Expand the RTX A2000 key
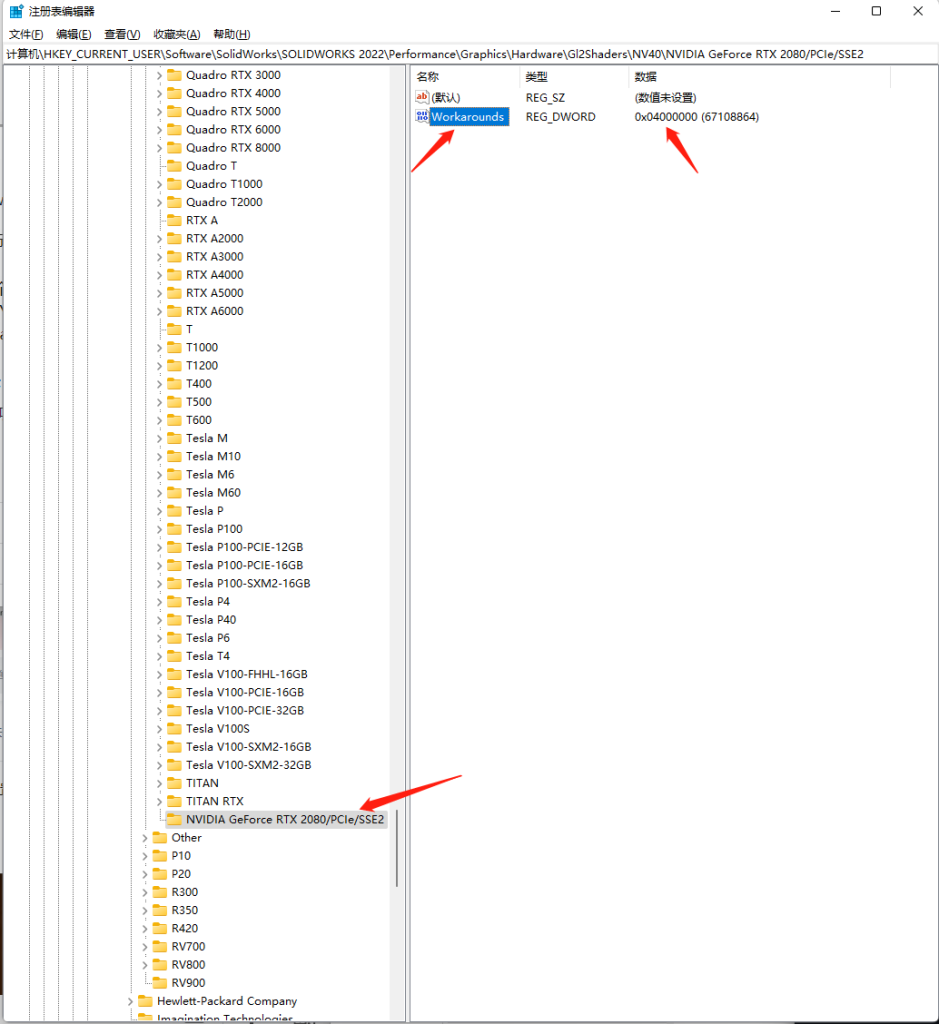The image size is (939, 1024). [159, 239]
